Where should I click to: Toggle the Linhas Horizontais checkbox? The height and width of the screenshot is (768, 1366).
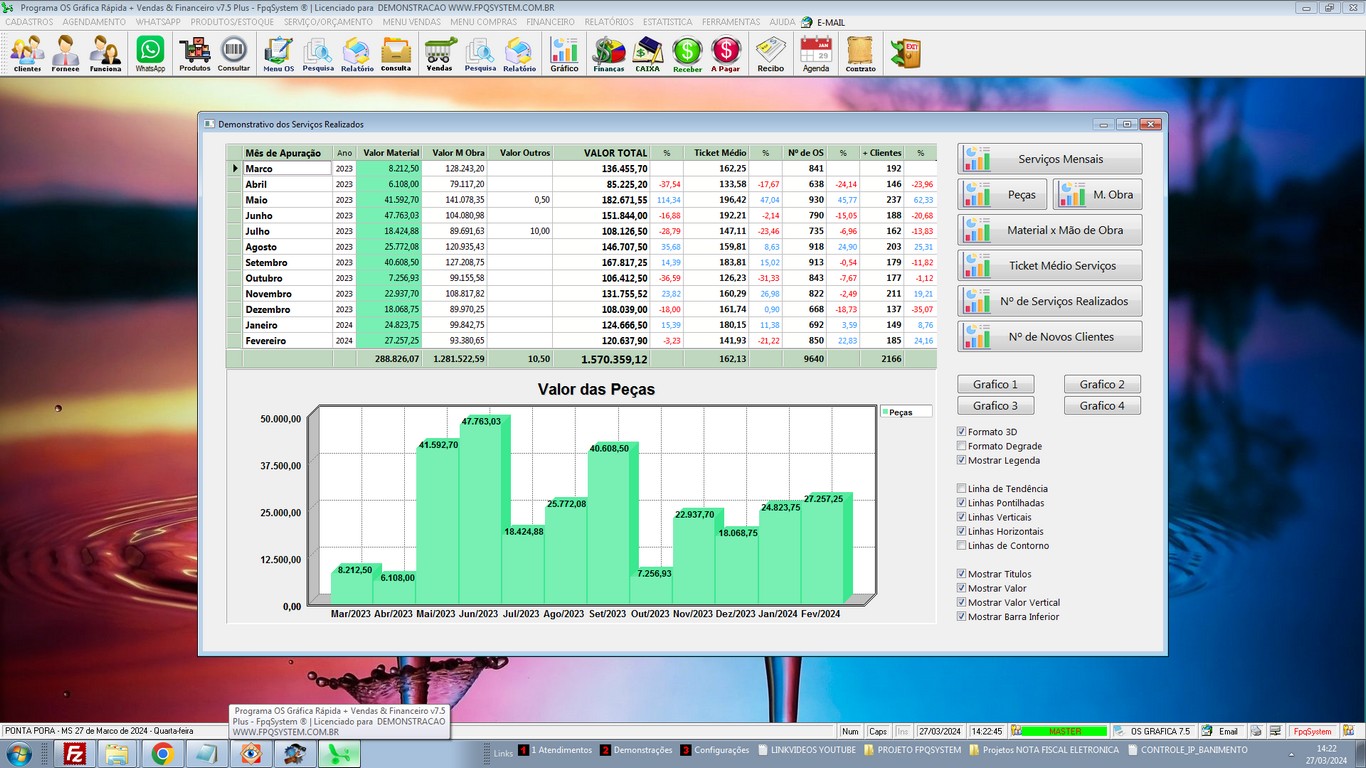(962, 531)
